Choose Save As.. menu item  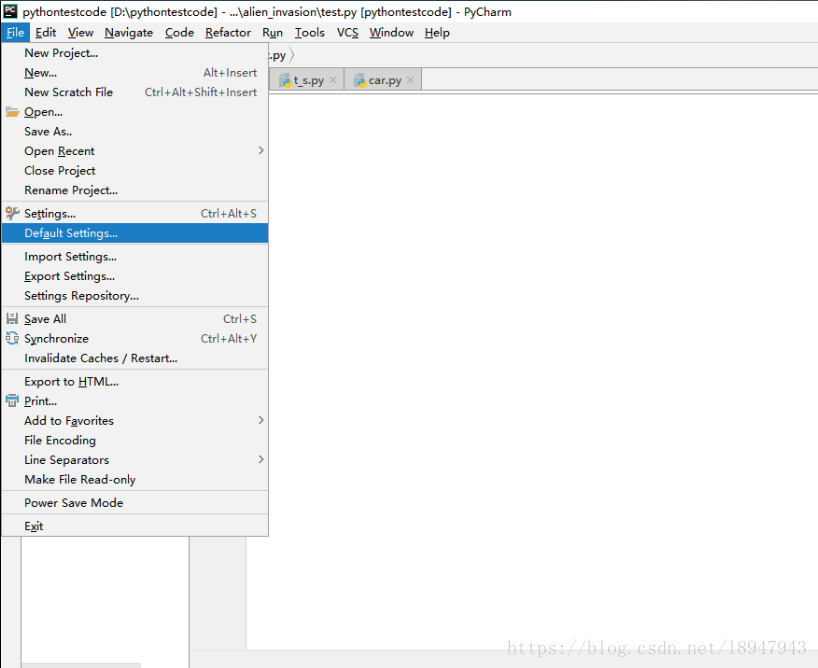tap(135, 131)
